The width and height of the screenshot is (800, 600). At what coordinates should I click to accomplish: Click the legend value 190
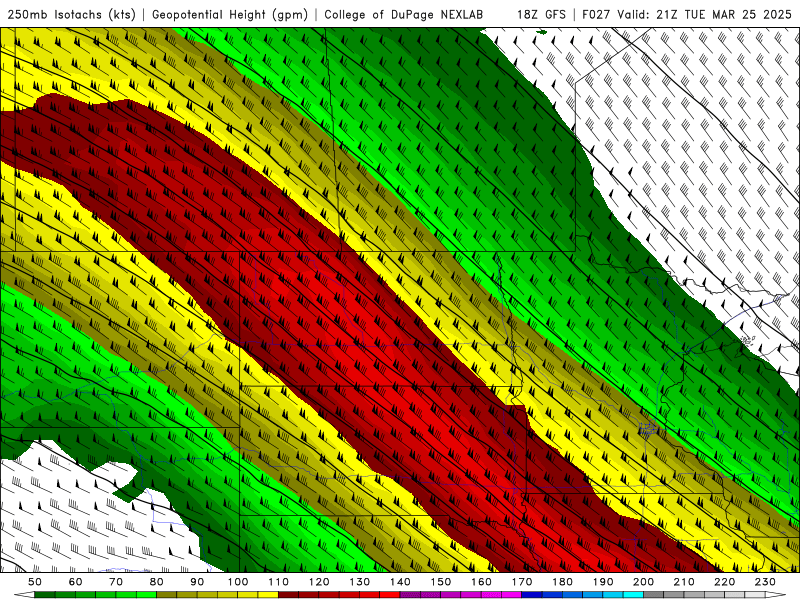click(x=603, y=582)
